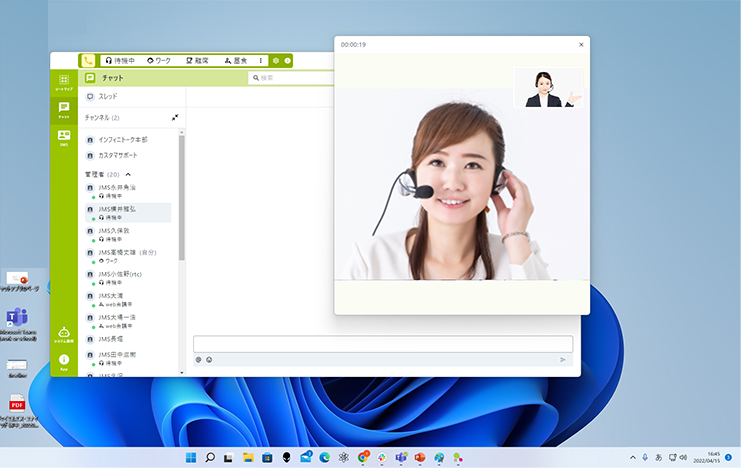Viewport: 744px width, 469px height.
Task: Open the clock and date in taskbar
Action: pos(707,458)
